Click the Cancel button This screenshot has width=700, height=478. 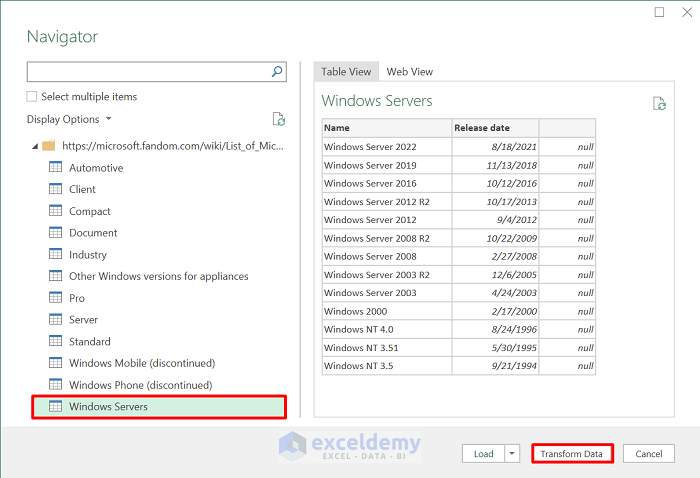(x=649, y=453)
